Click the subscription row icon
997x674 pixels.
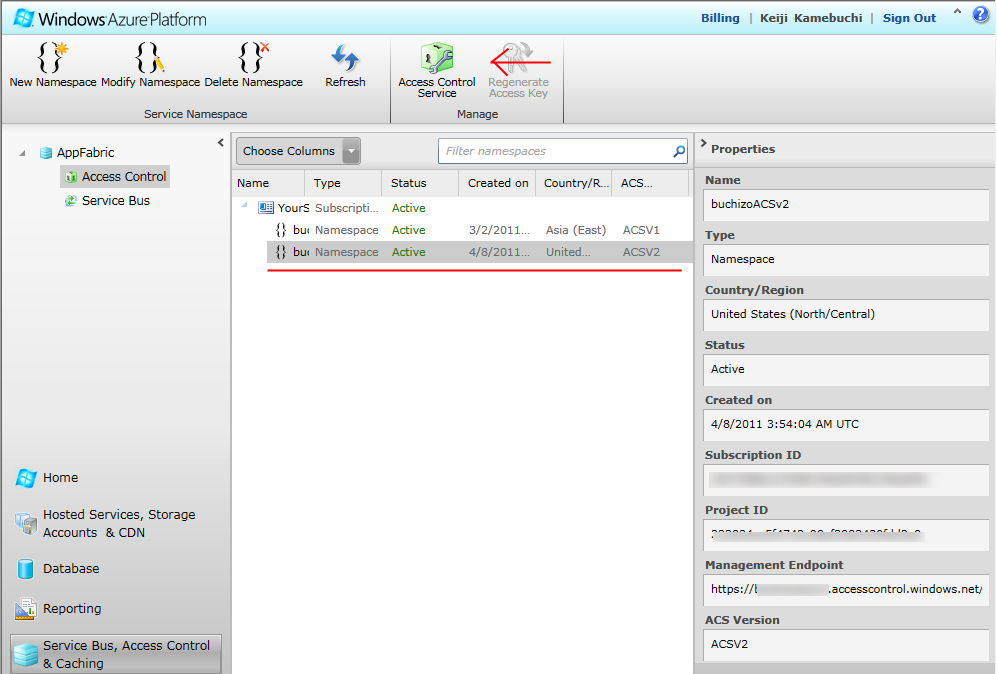point(266,208)
